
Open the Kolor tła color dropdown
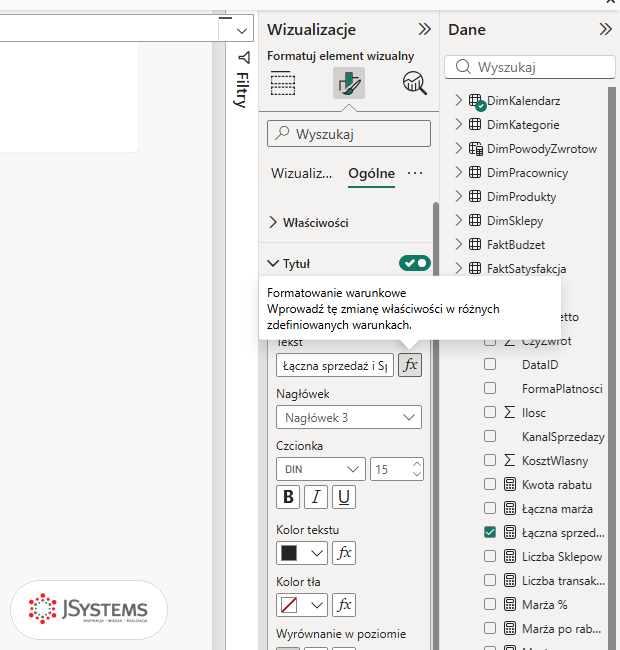coord(302,605)
